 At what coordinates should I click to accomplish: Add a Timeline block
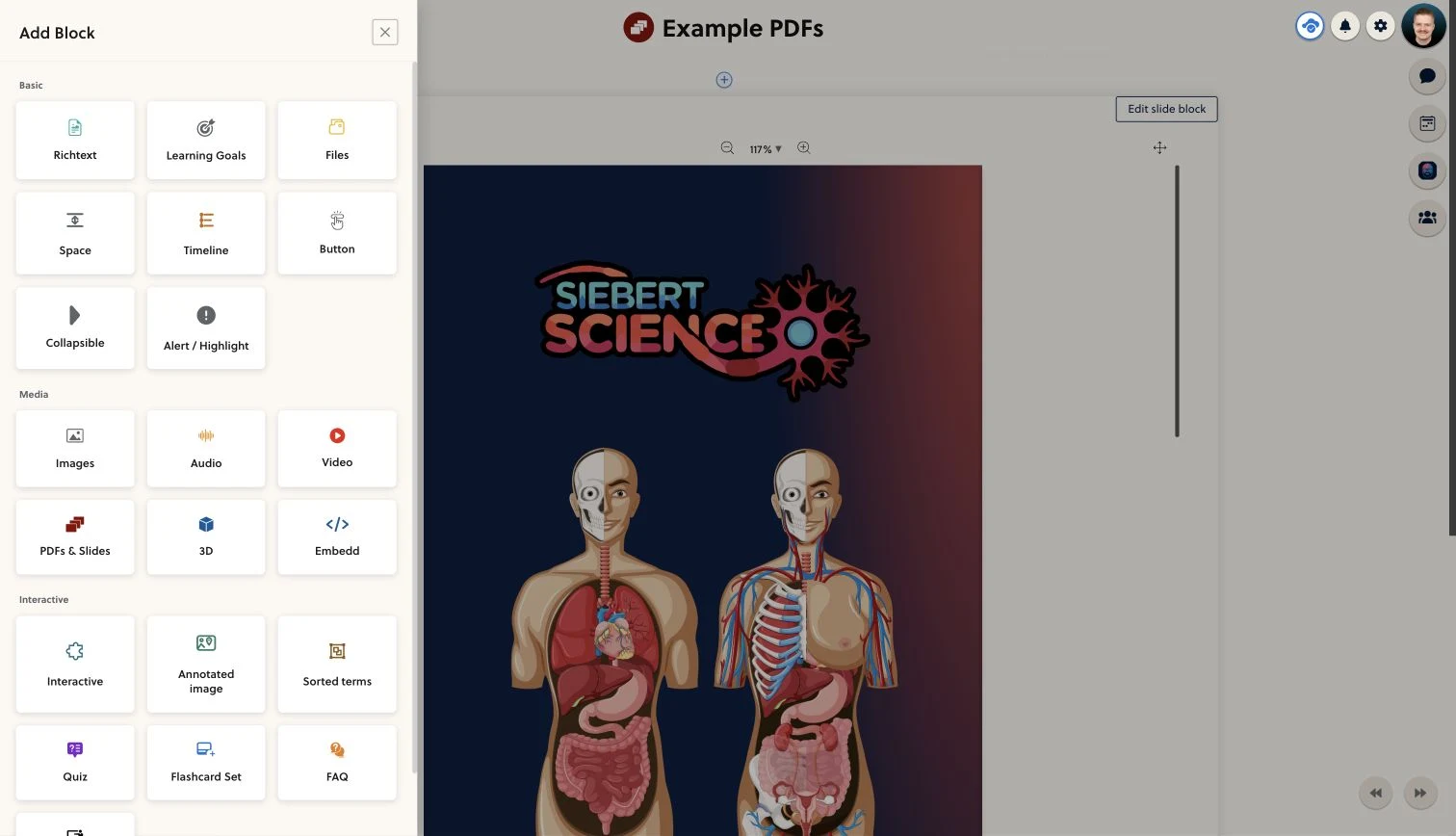(x=206, y=233)
